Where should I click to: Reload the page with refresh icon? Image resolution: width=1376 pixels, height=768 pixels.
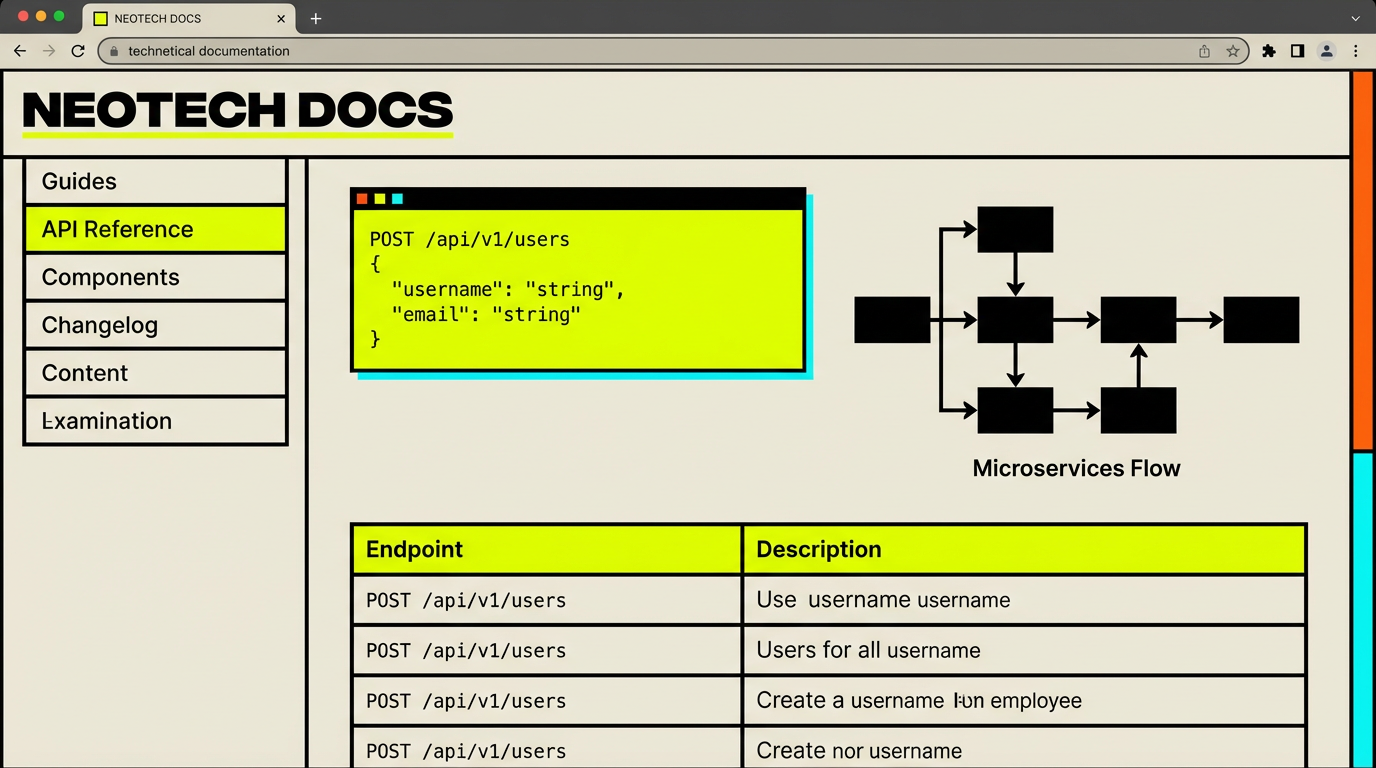[x=78, y=51]
